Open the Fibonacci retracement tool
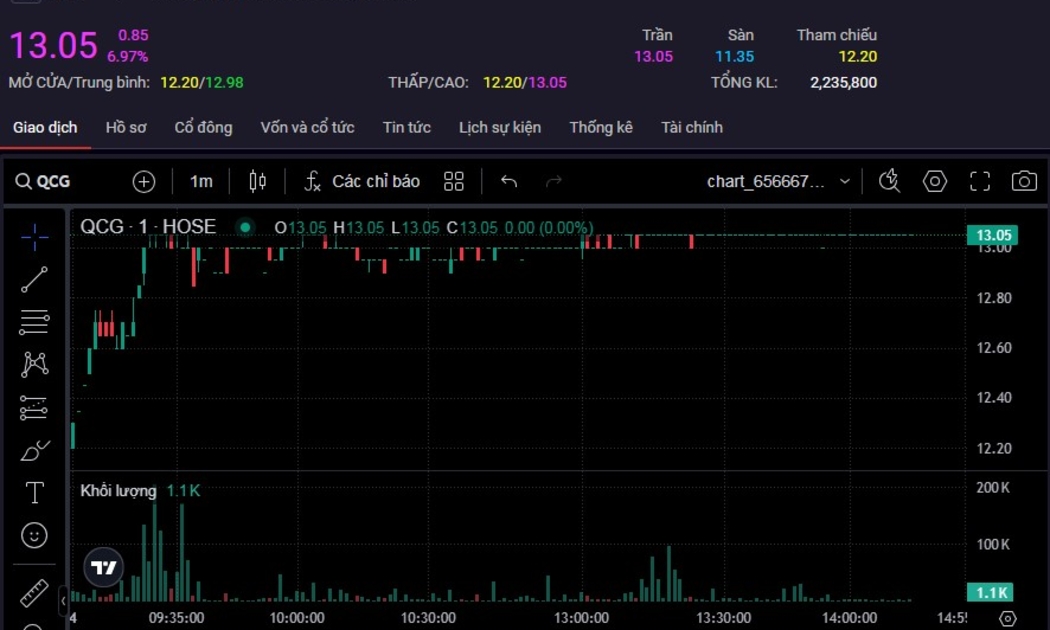 coord(34,322)
